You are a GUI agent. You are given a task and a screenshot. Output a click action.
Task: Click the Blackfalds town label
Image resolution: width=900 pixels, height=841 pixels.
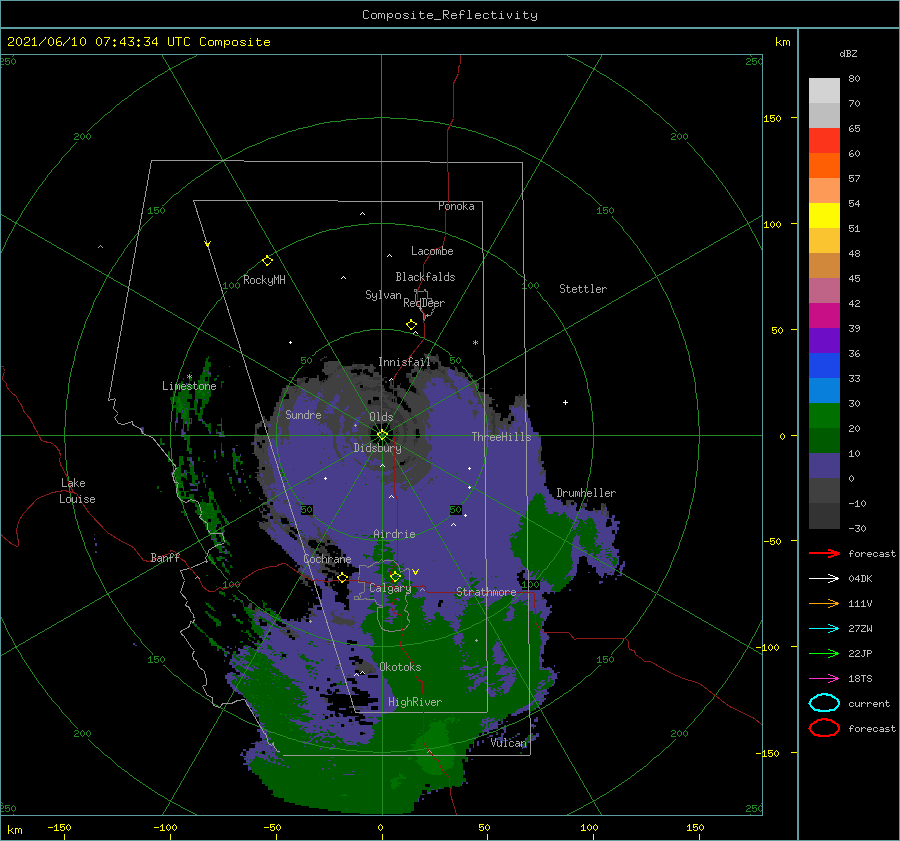click(x=425, y=277)
